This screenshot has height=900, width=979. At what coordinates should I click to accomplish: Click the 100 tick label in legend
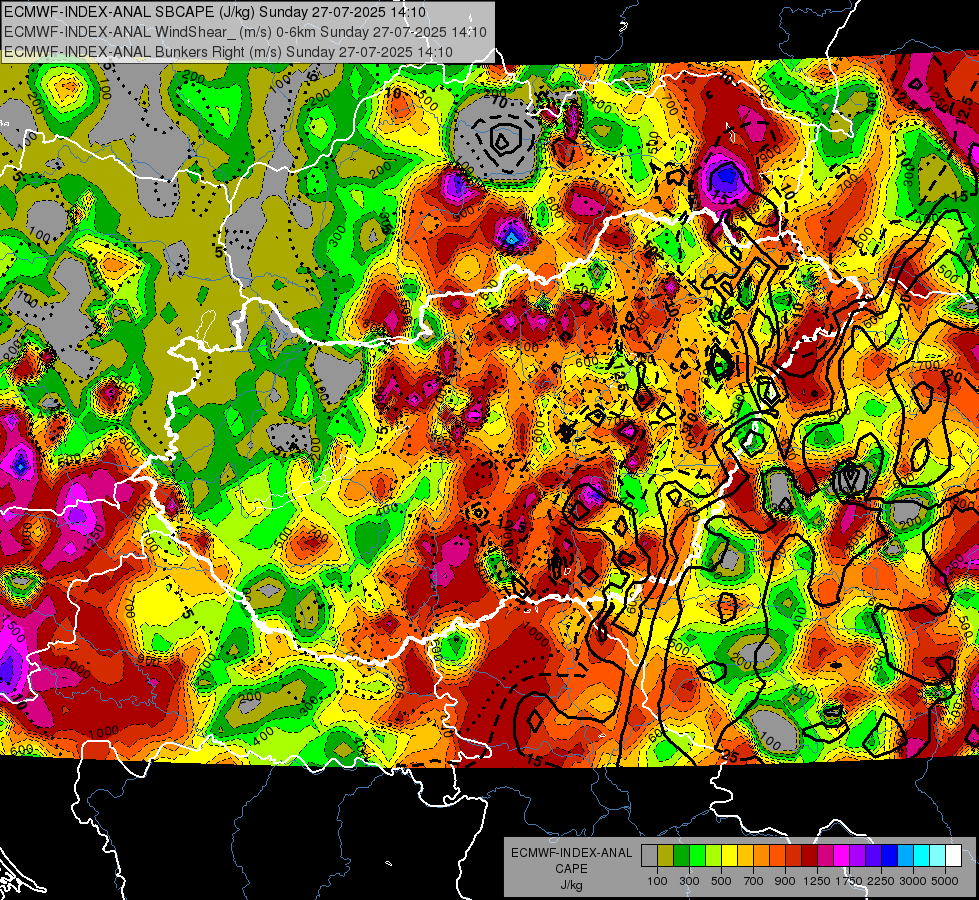coord(657,881)
